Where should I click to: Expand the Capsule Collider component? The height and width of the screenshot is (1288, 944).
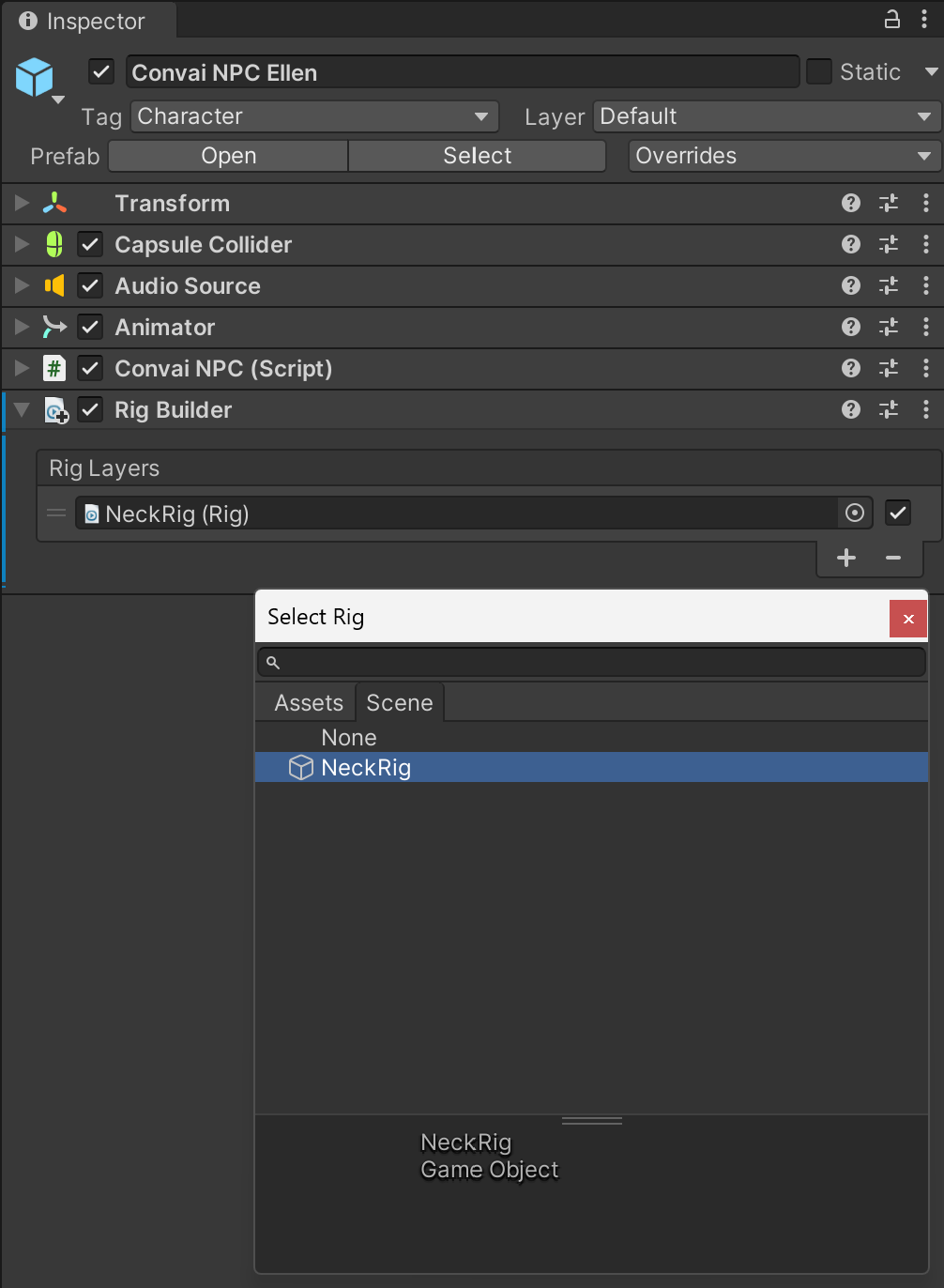(23, 244)
